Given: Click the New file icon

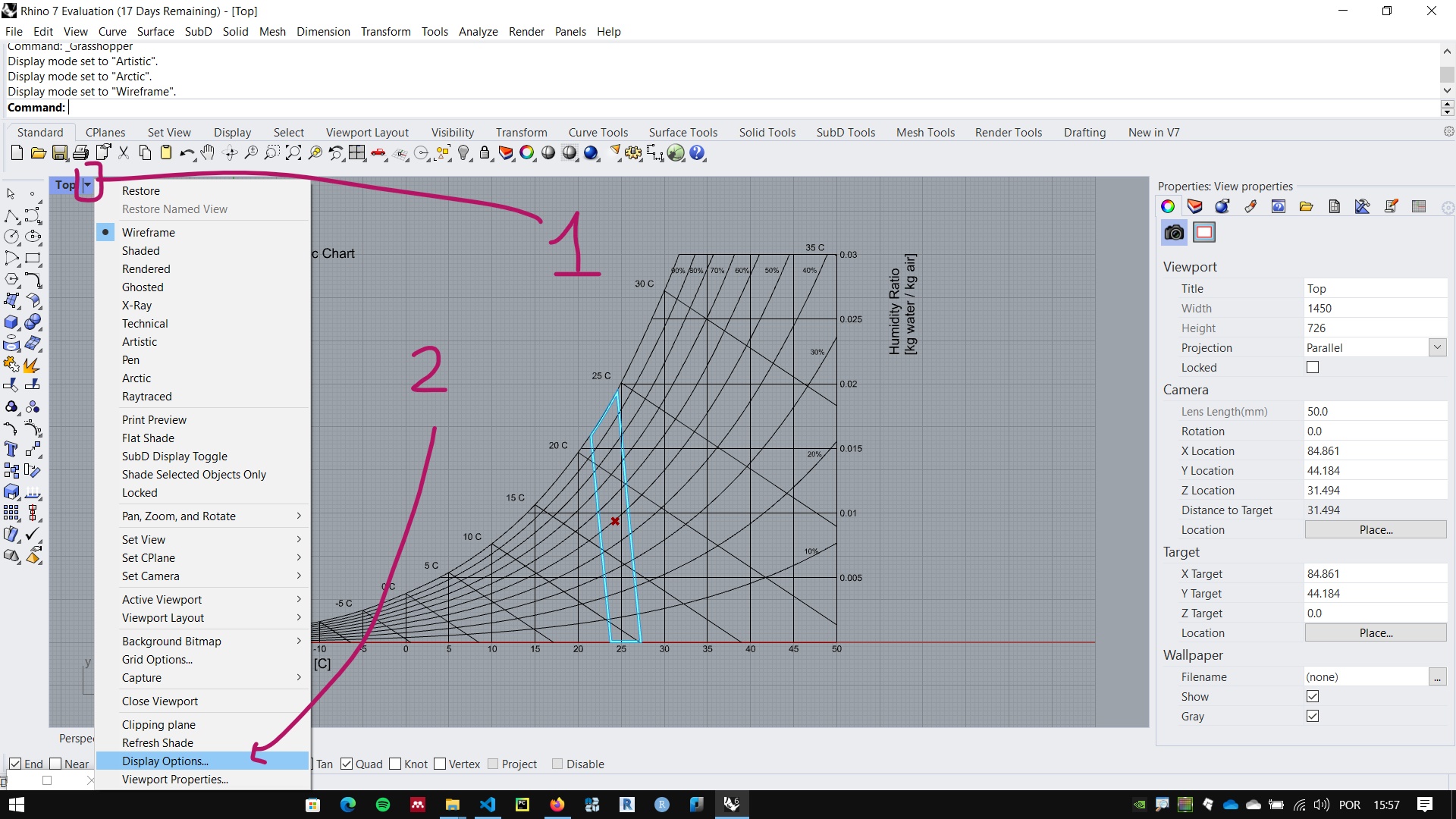Looking at the screenshot, I should tap(17, 153).
